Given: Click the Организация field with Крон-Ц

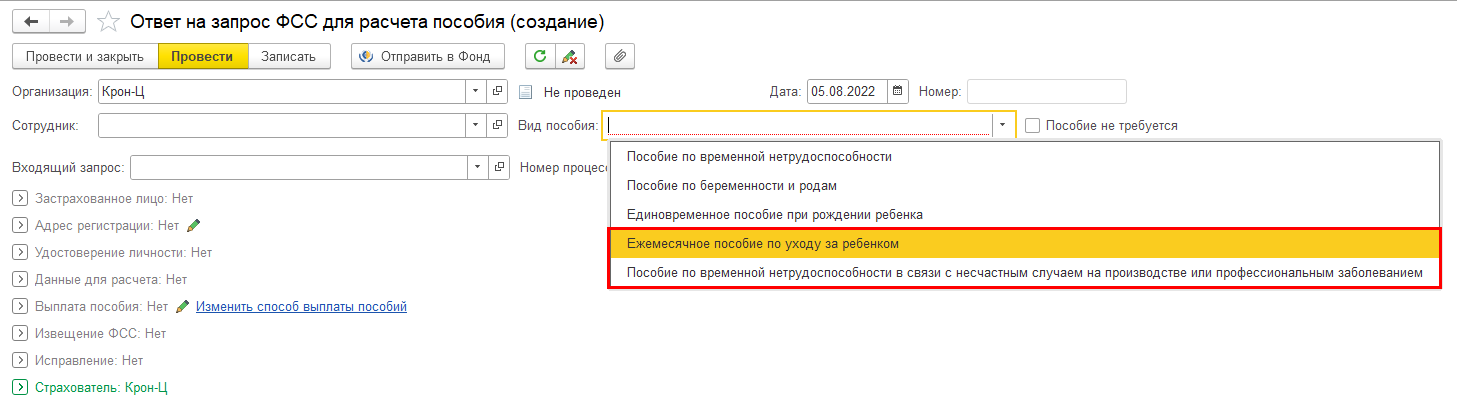Looking at the screenshot, I should click(x=282, y=91).
